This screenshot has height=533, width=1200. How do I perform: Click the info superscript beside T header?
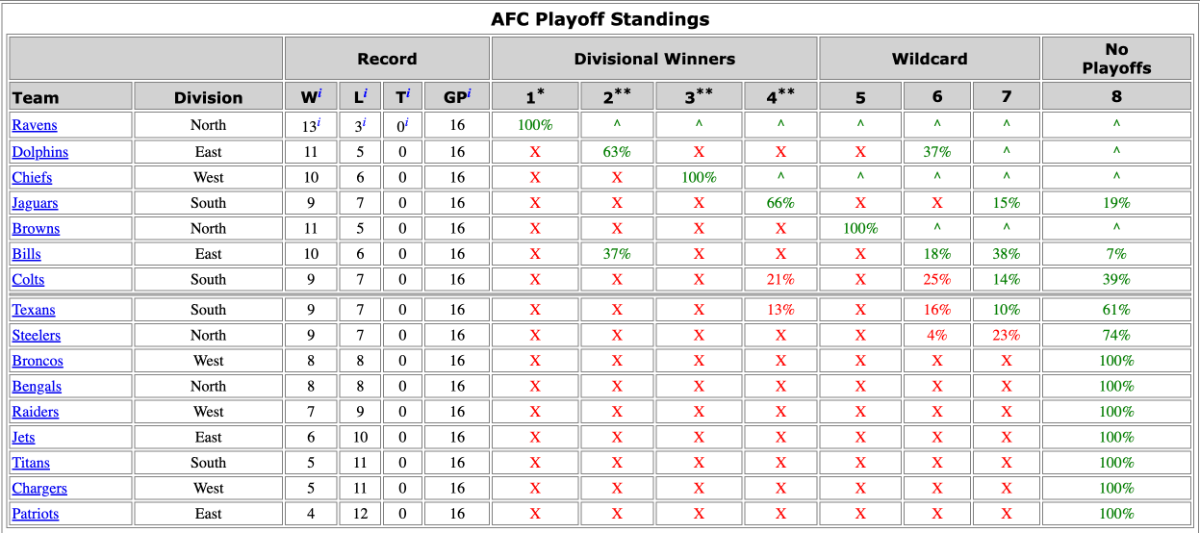click(x=408, y=93)
